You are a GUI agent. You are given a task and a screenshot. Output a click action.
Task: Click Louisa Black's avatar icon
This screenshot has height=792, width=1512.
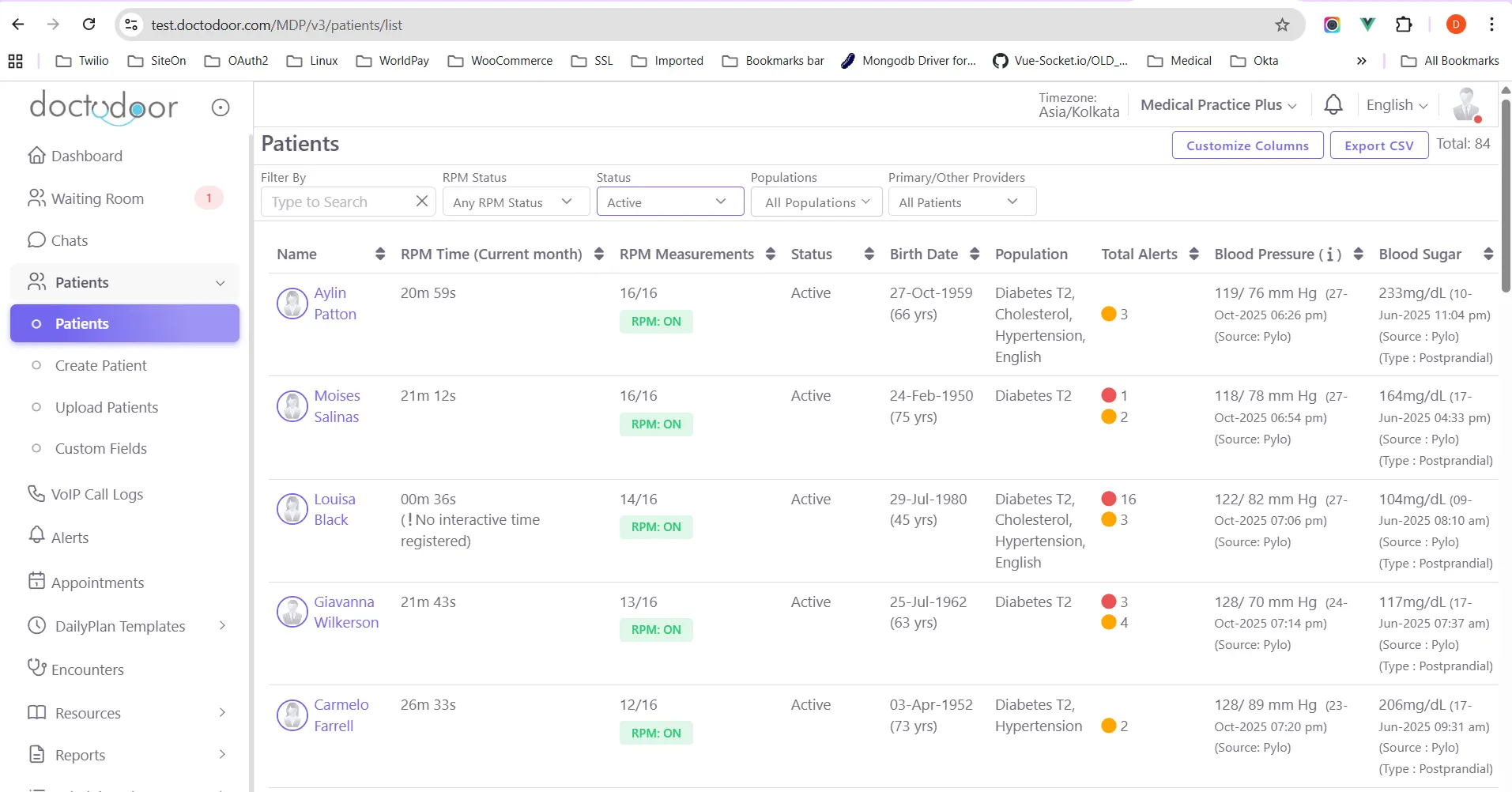tap(292, 509)
